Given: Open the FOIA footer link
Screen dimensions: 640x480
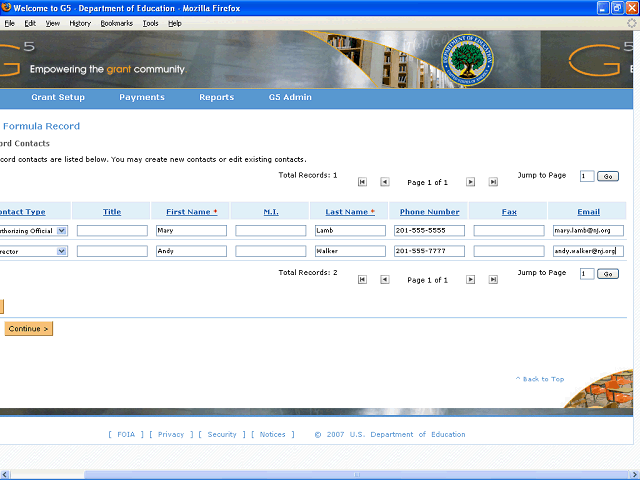Looking at the screenshot, I should (x=126, y=434).
